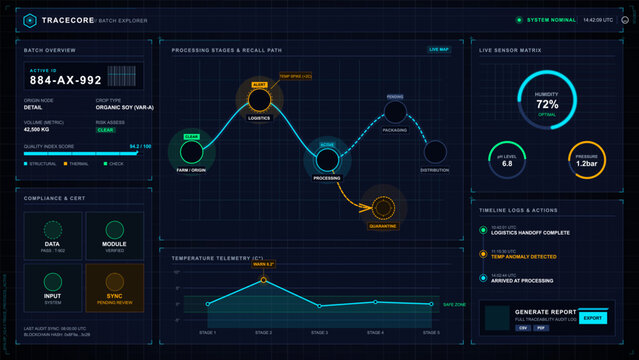Toggle the Thermal legend swatch

coord(66,164)
